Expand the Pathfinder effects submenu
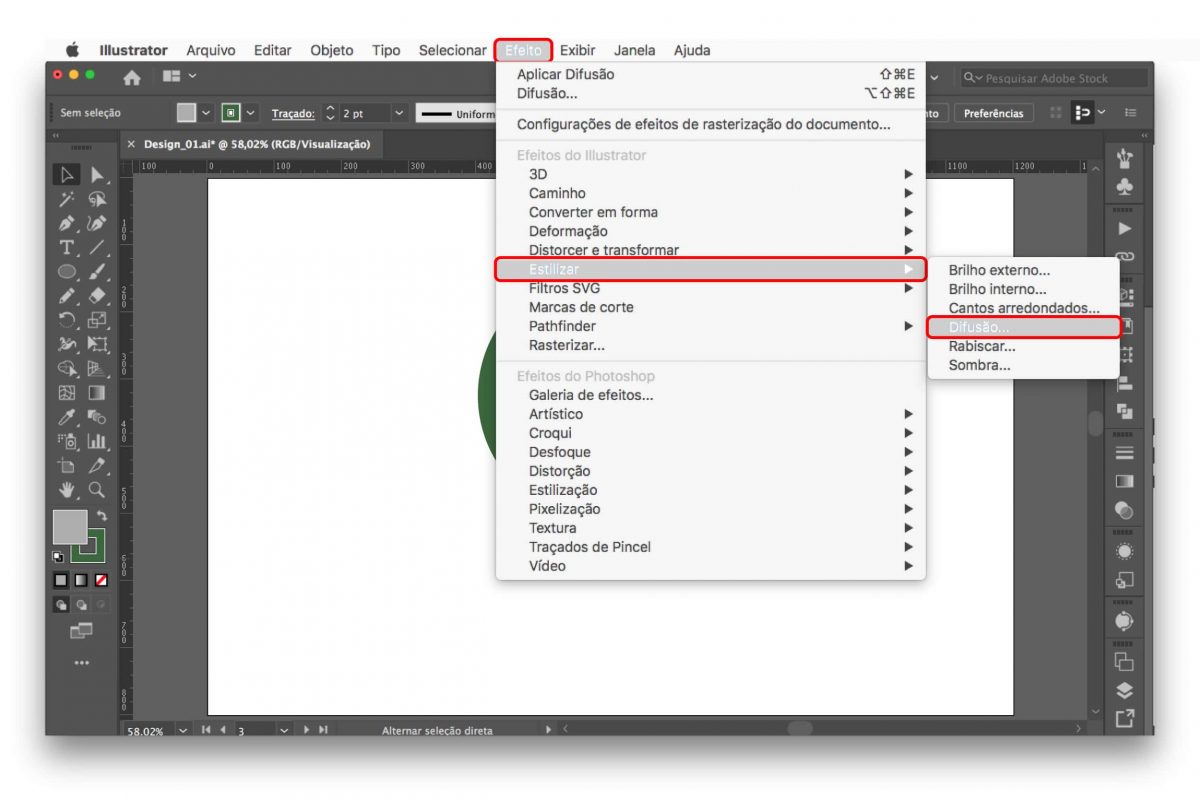 pos(712,326)
